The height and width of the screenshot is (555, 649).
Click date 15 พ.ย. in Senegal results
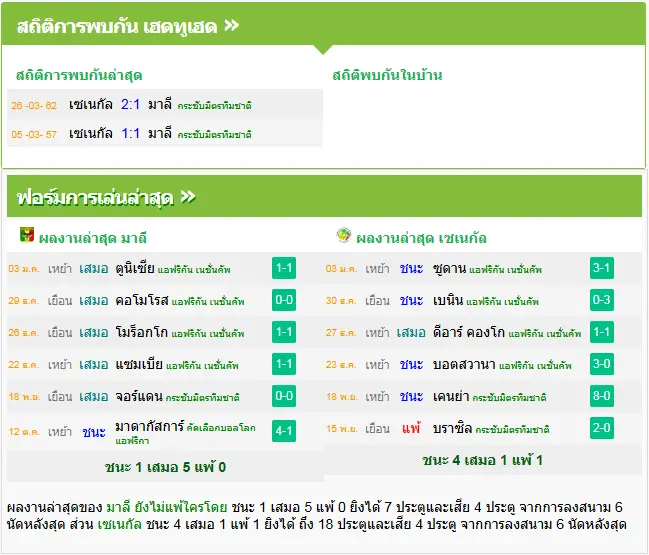coord(341,428)
